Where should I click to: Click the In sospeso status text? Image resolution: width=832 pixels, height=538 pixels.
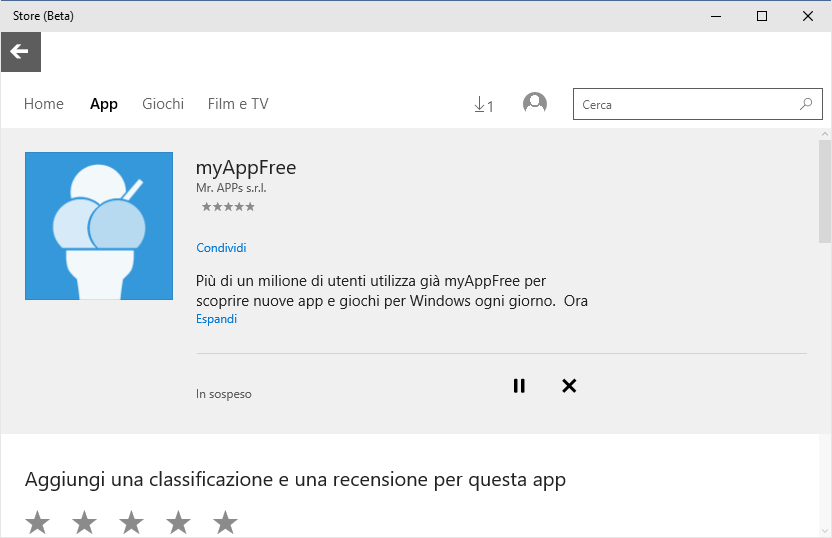(223, 394)
